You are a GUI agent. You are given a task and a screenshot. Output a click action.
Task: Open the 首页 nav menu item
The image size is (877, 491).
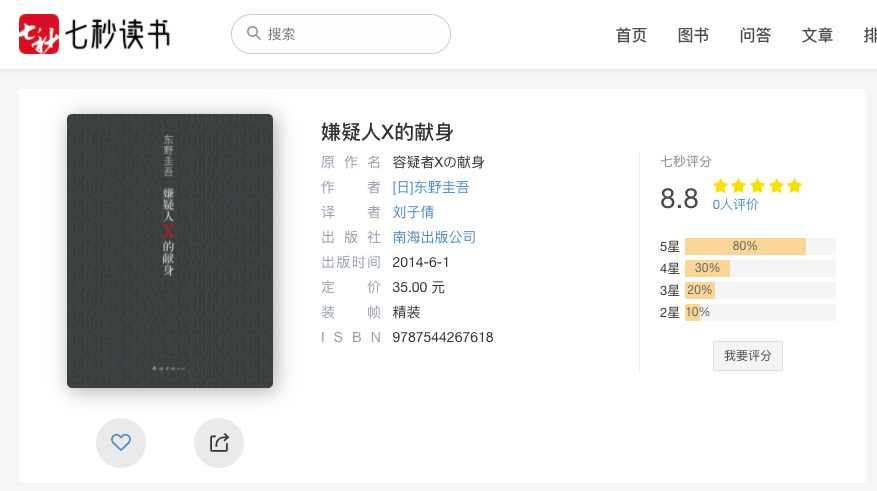(631, 35)
